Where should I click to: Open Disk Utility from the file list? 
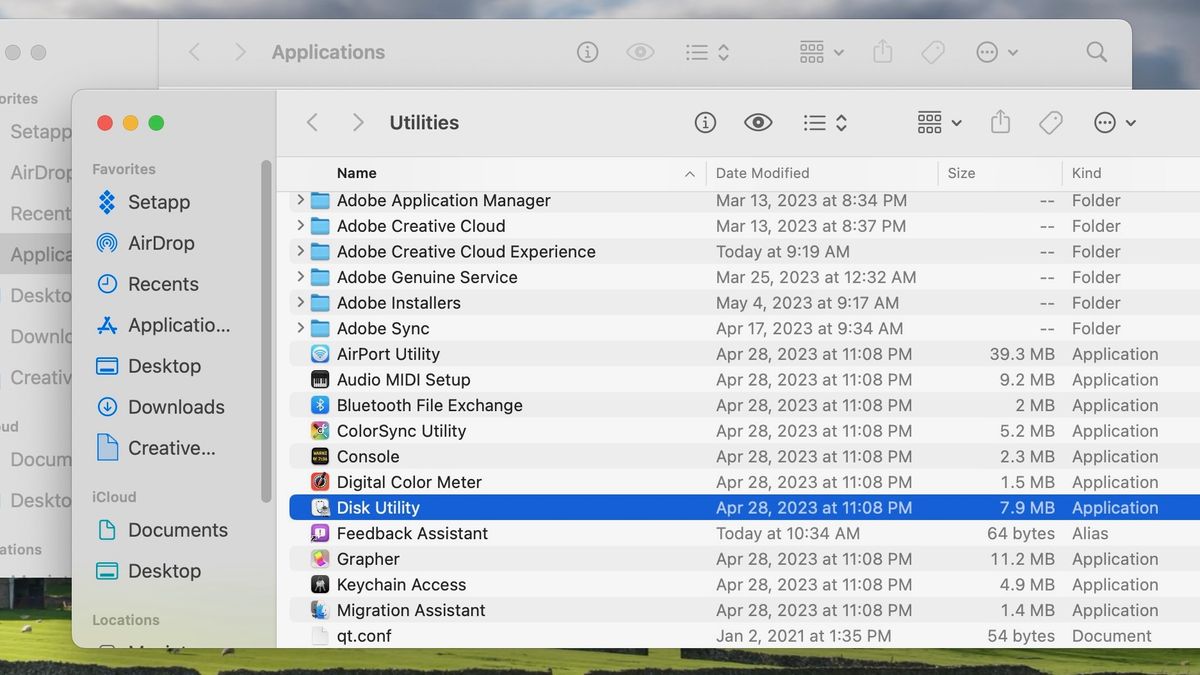[x=380, y=507]
